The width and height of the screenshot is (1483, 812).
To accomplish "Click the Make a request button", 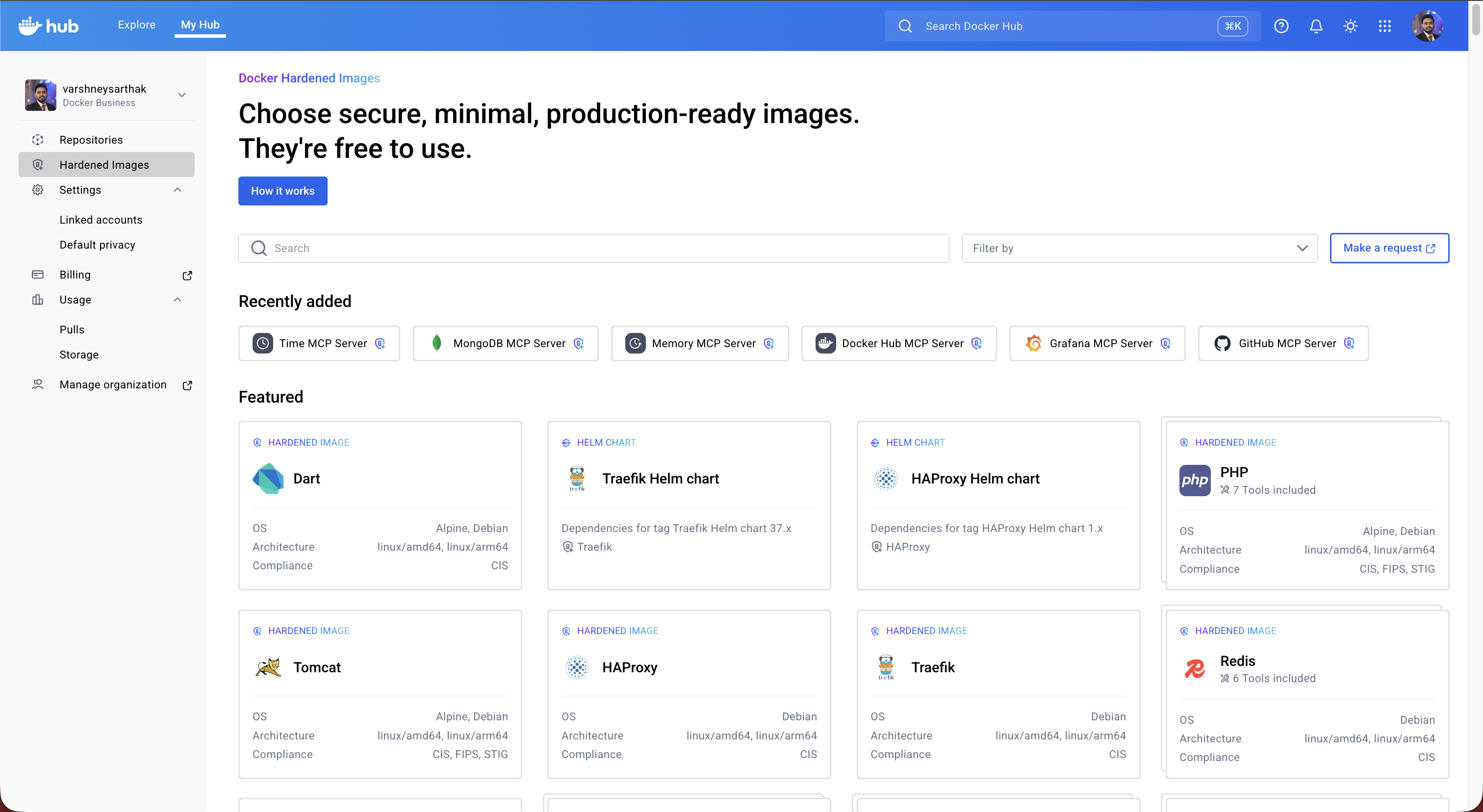I will coord(1388,248).
